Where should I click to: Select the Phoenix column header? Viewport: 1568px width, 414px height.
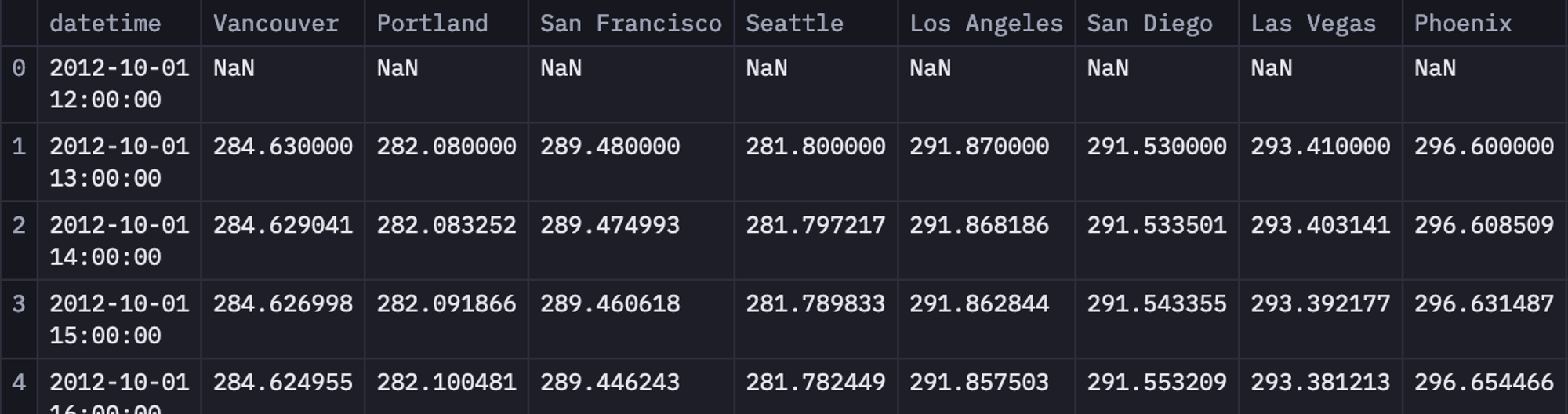1463,24
